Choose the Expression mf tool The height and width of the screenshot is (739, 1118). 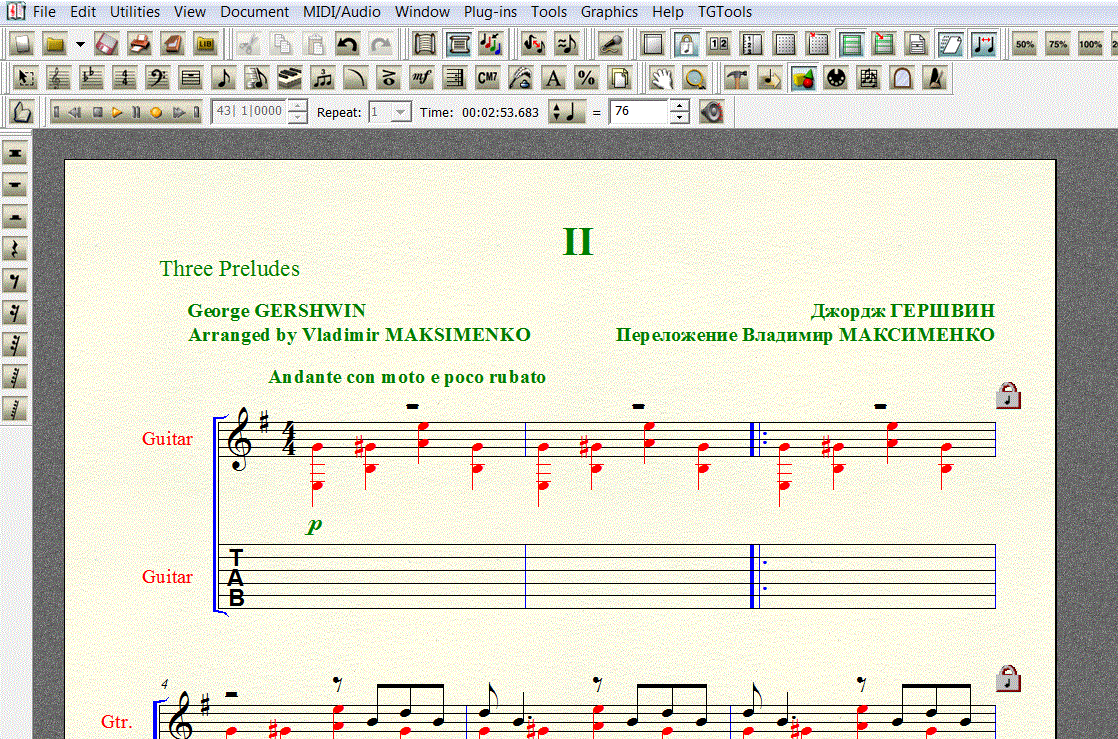click(x=421, y=78)
